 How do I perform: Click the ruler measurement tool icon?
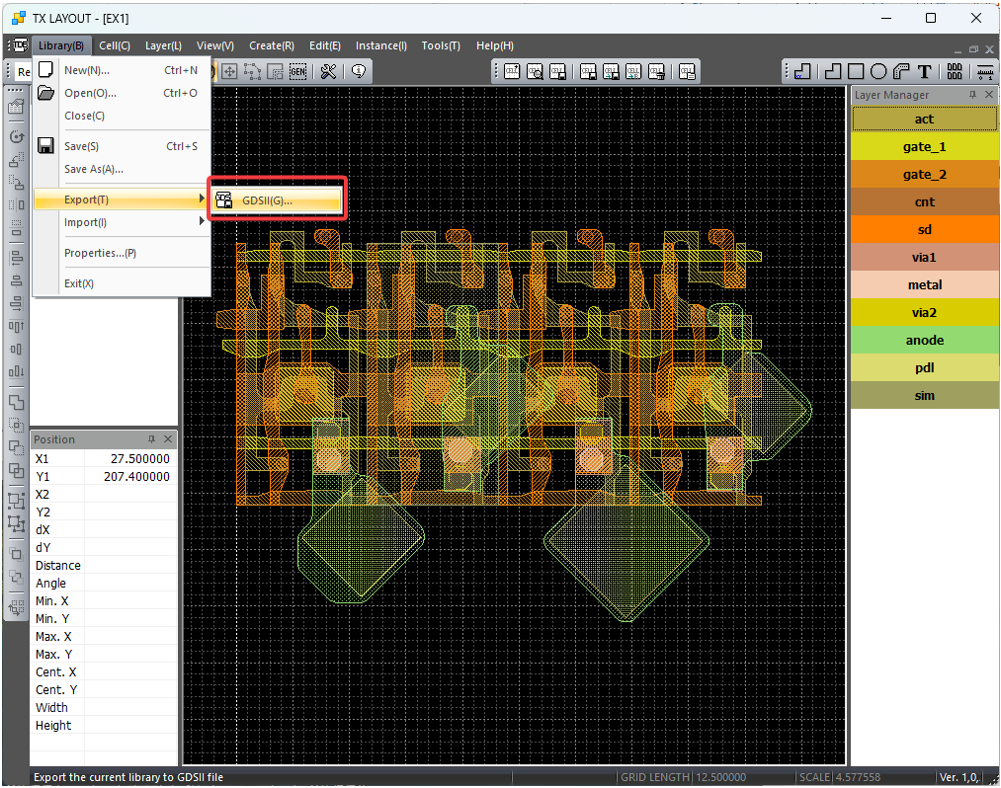coord(985,71)
